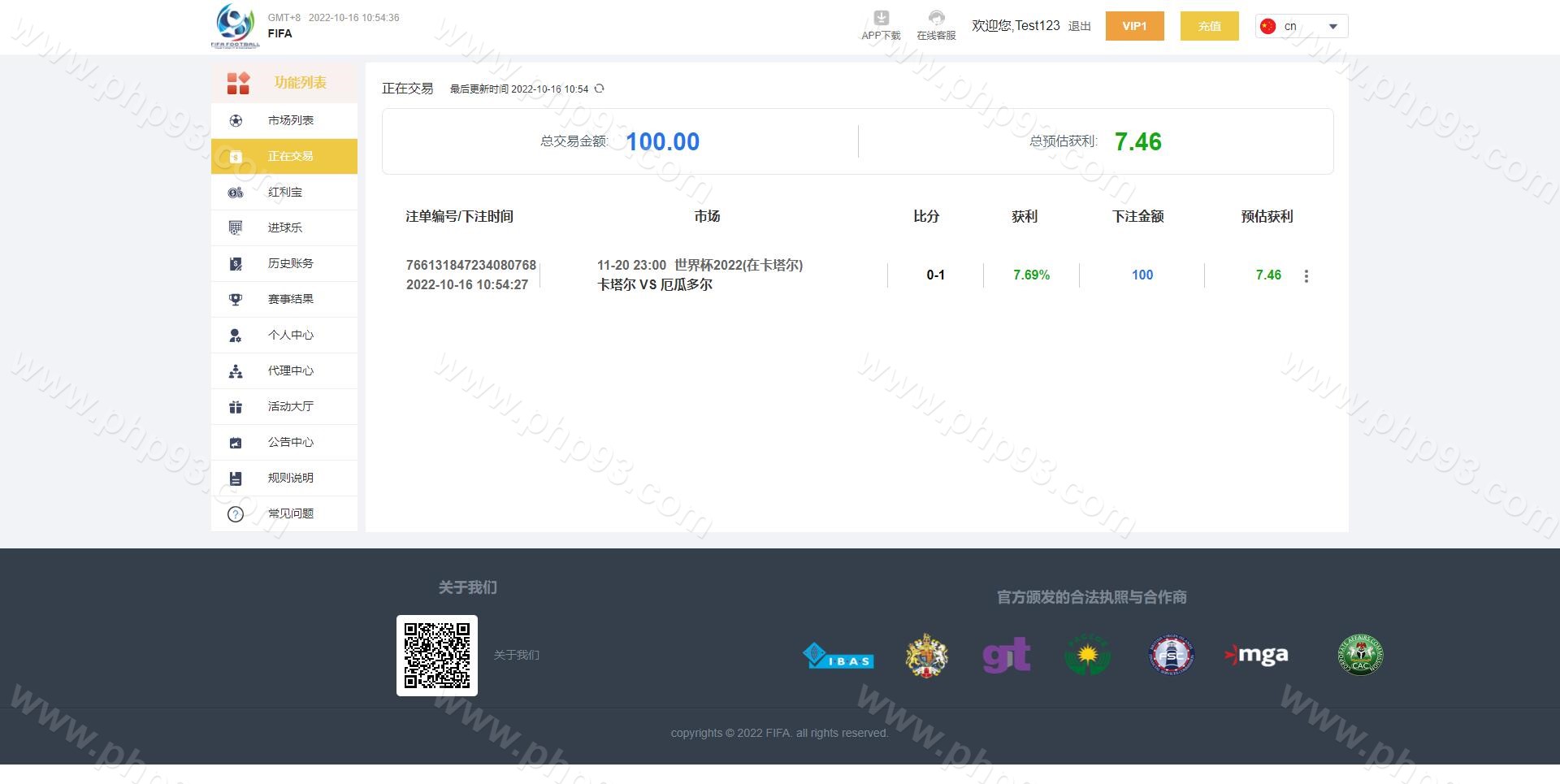Click the 充值 recharge button

pos(1209,26)
